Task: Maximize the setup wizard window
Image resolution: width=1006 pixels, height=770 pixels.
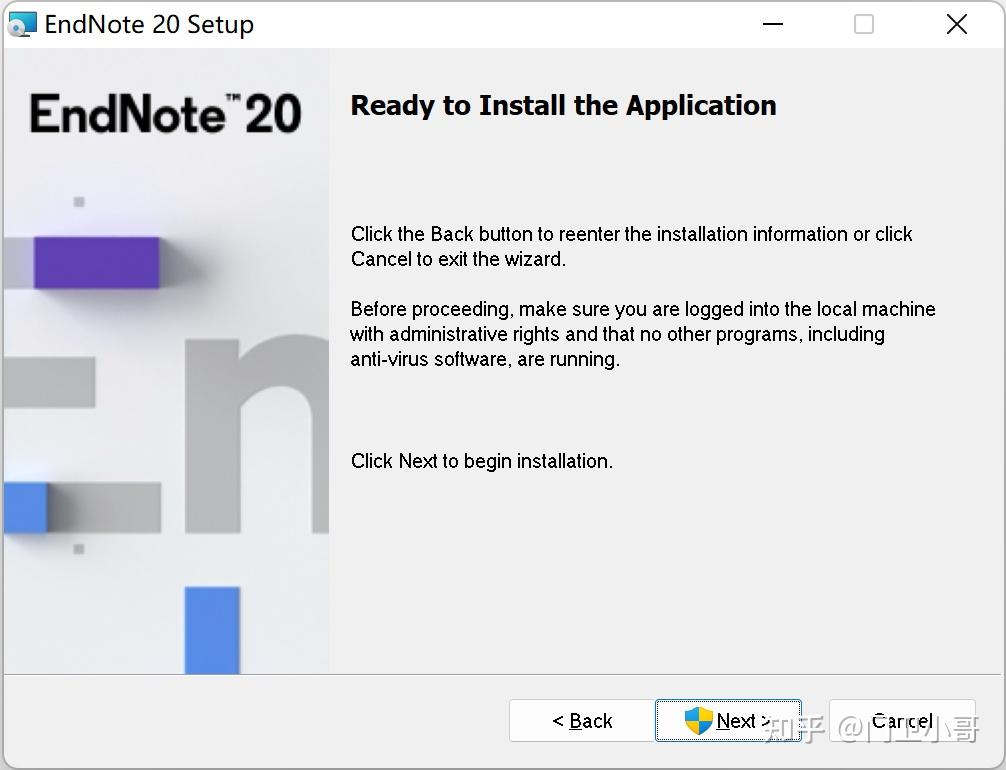Action: click(863, 23)
